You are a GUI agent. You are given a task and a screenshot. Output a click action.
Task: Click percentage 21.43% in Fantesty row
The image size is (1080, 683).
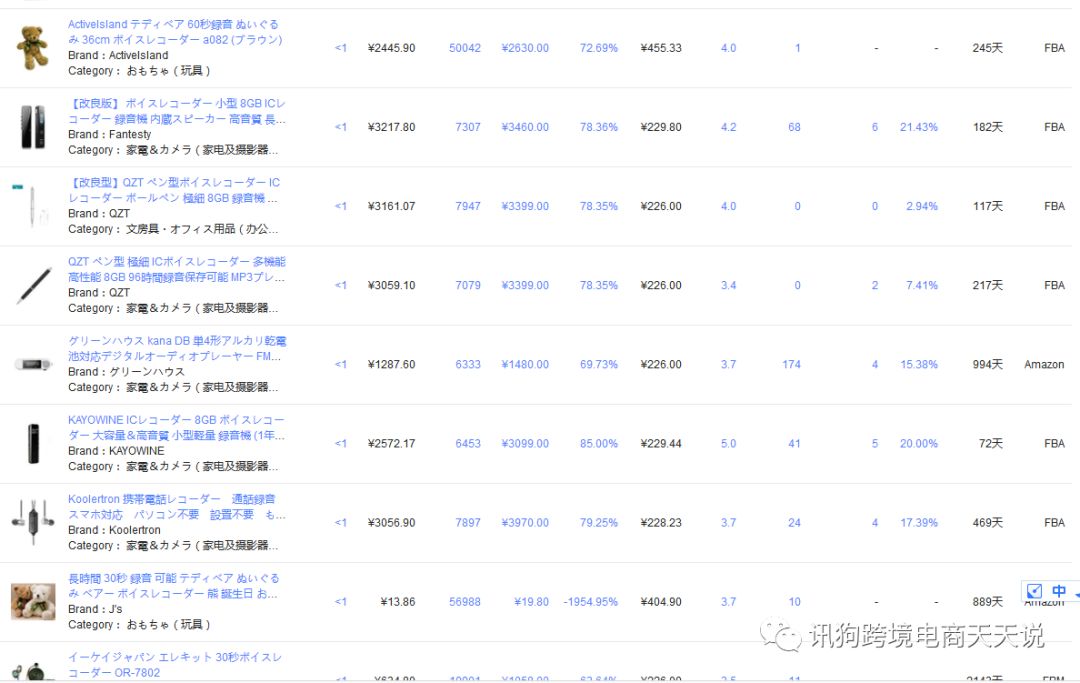[918, 127]
